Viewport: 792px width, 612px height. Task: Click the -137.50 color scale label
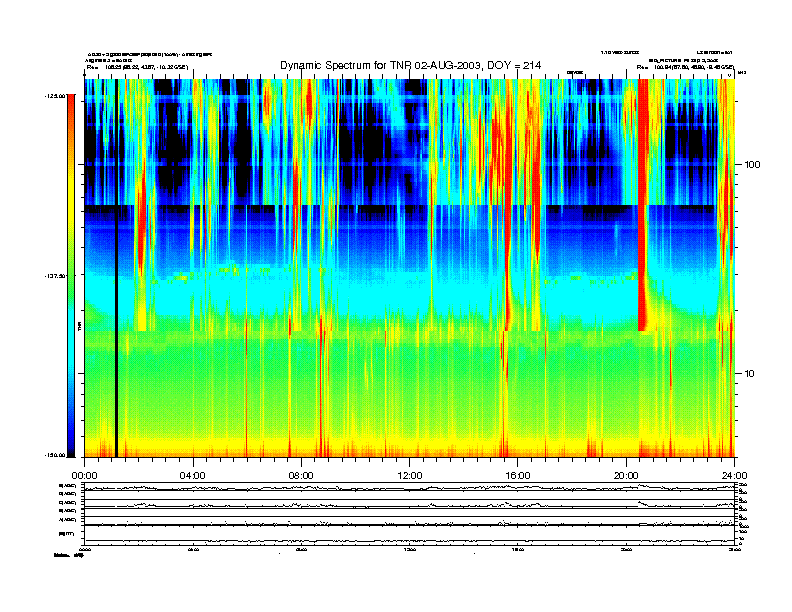coord(55,276)
